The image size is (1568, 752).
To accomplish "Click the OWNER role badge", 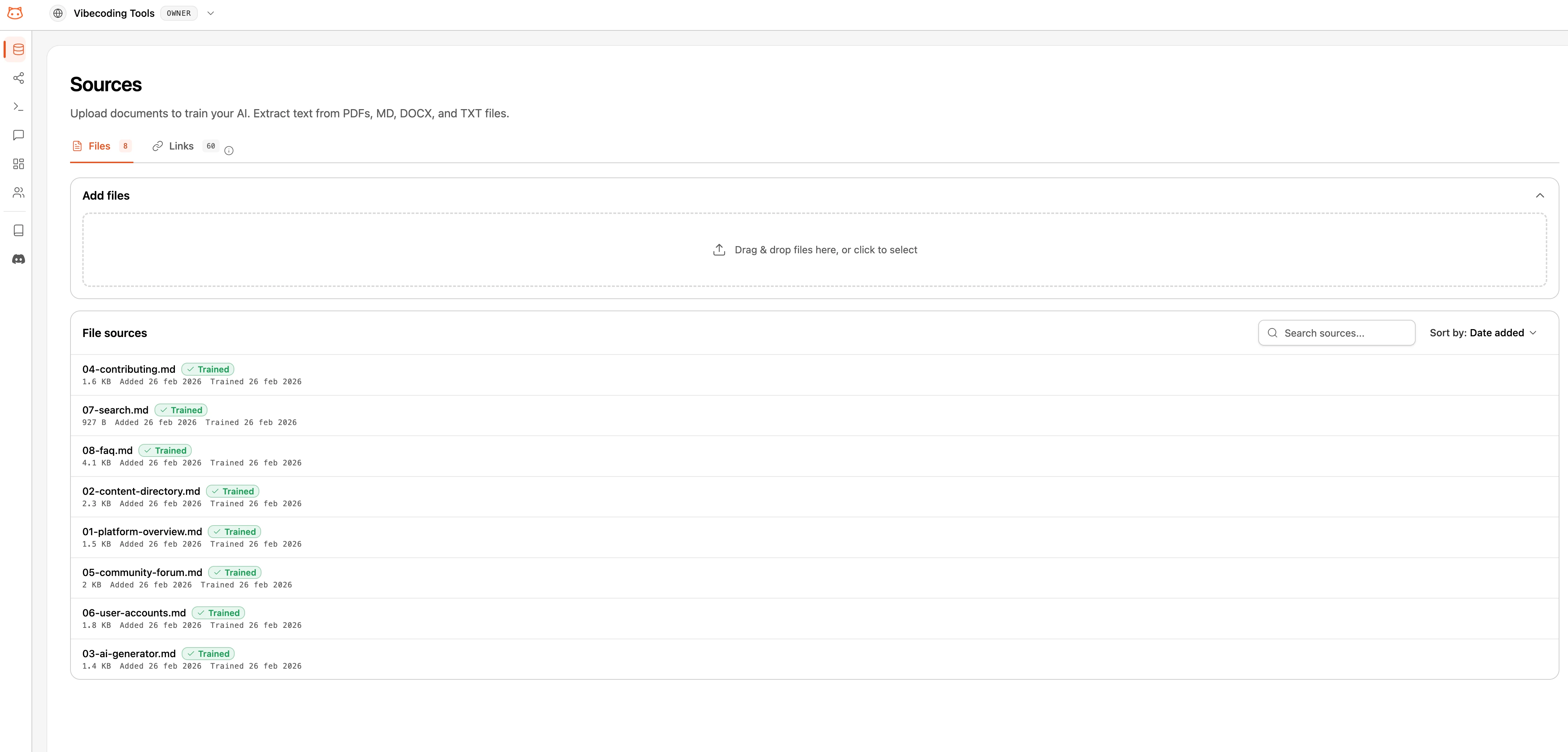I will [179, 13].
